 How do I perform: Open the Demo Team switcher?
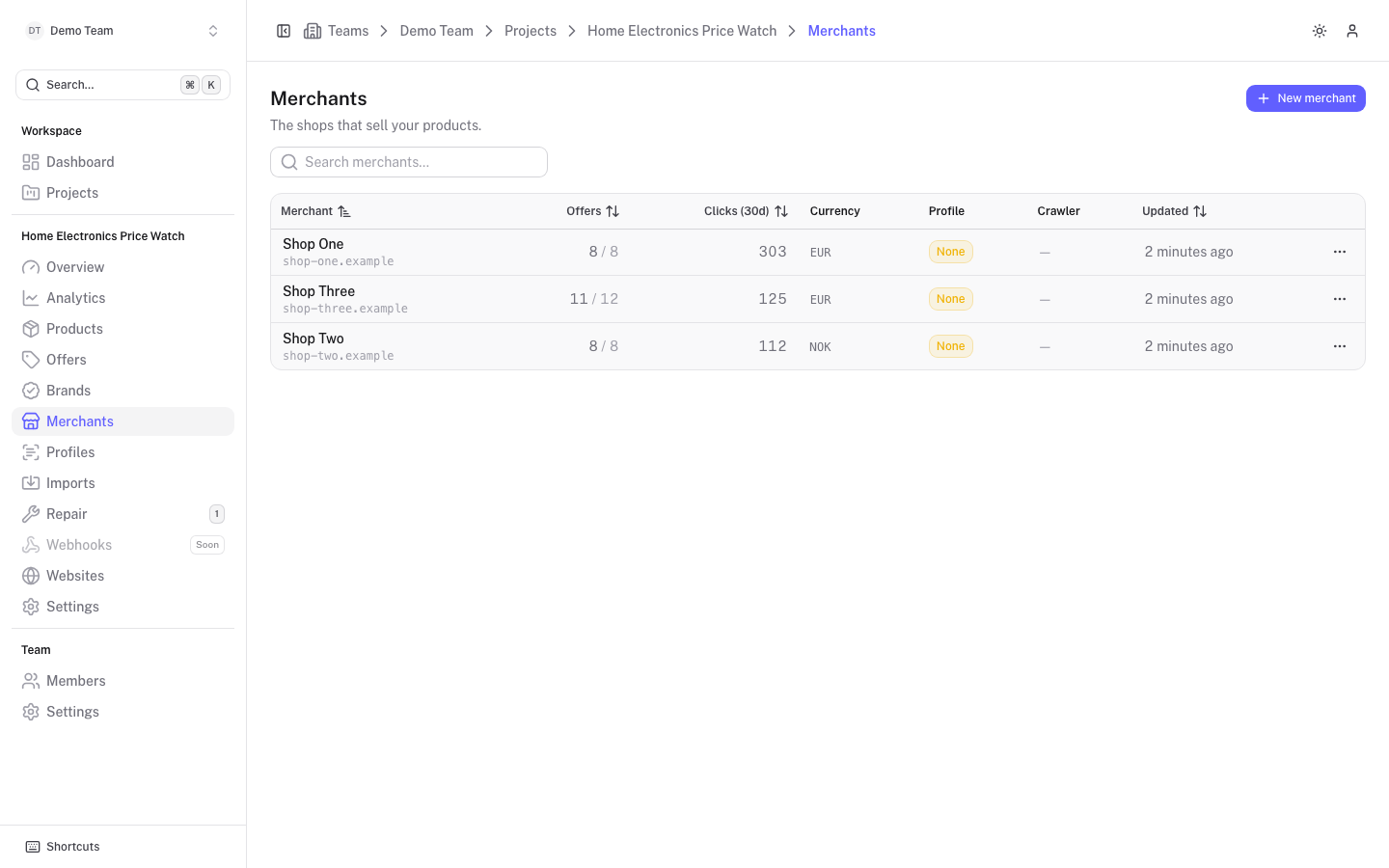[x=123, y=31]
